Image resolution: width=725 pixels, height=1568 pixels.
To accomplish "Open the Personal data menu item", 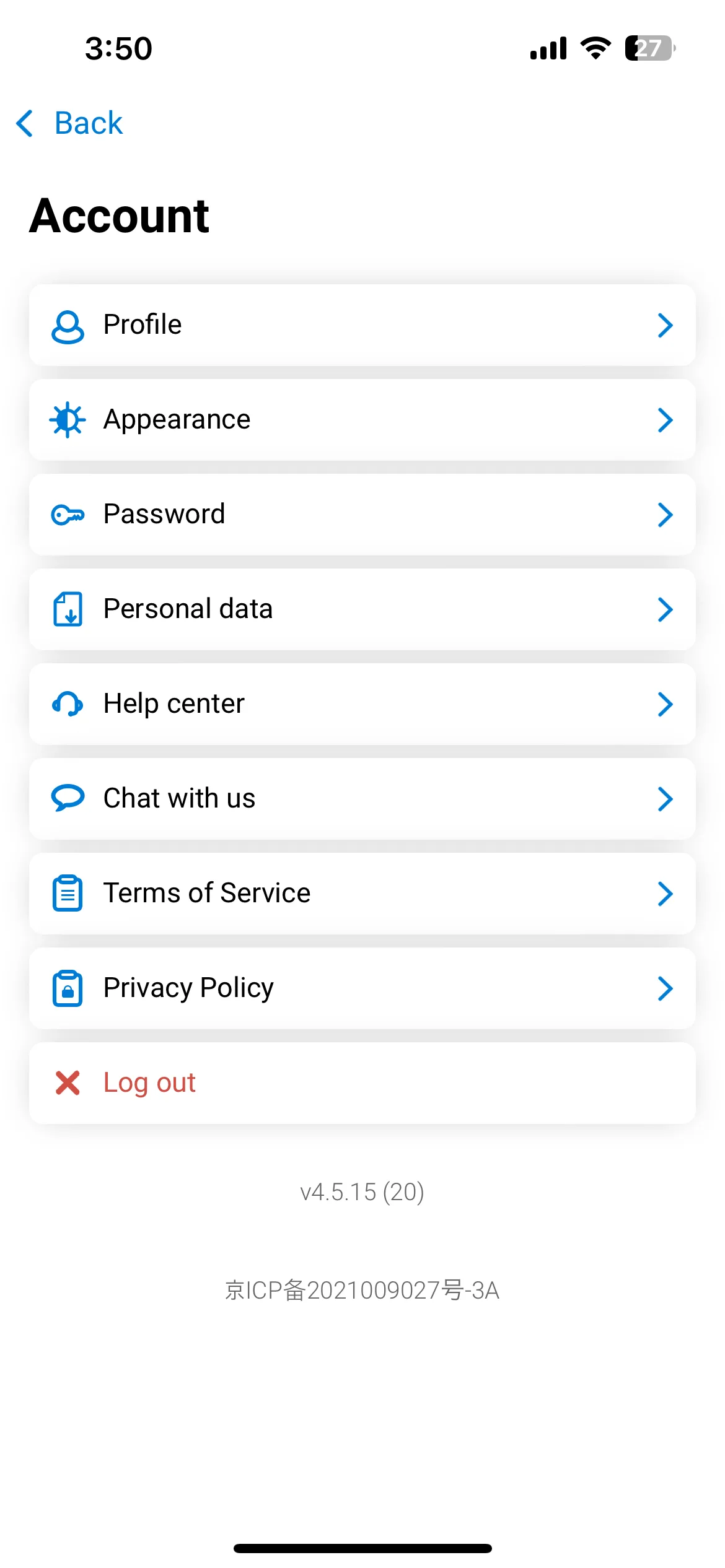I will tap(362, 609).
